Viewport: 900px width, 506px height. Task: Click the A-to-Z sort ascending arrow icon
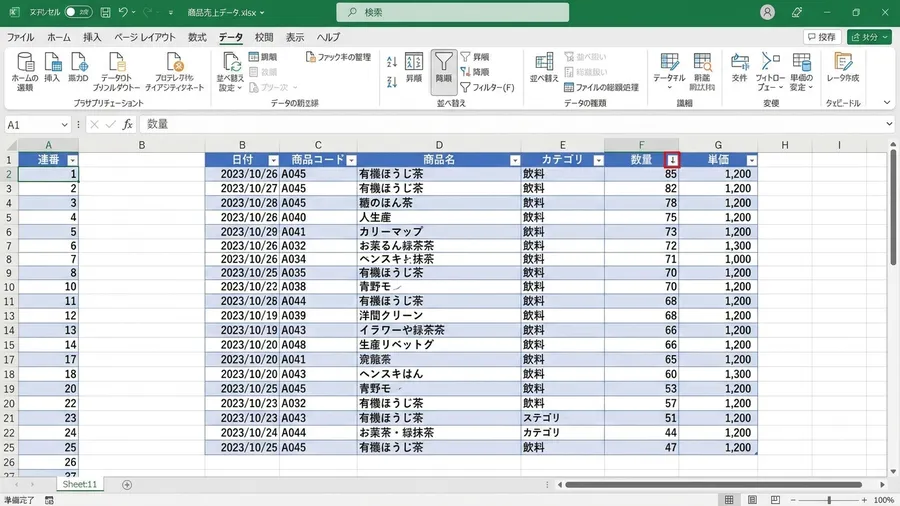click(392, 62)
